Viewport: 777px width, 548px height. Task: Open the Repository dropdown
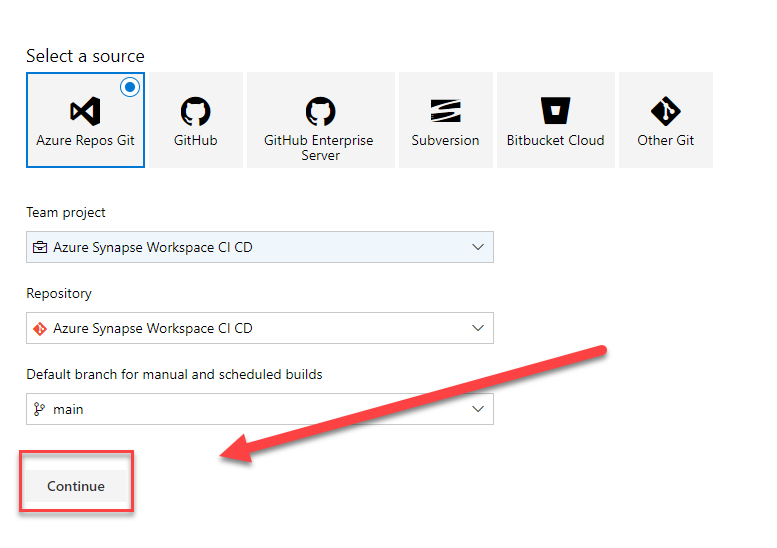click(260, 328)
